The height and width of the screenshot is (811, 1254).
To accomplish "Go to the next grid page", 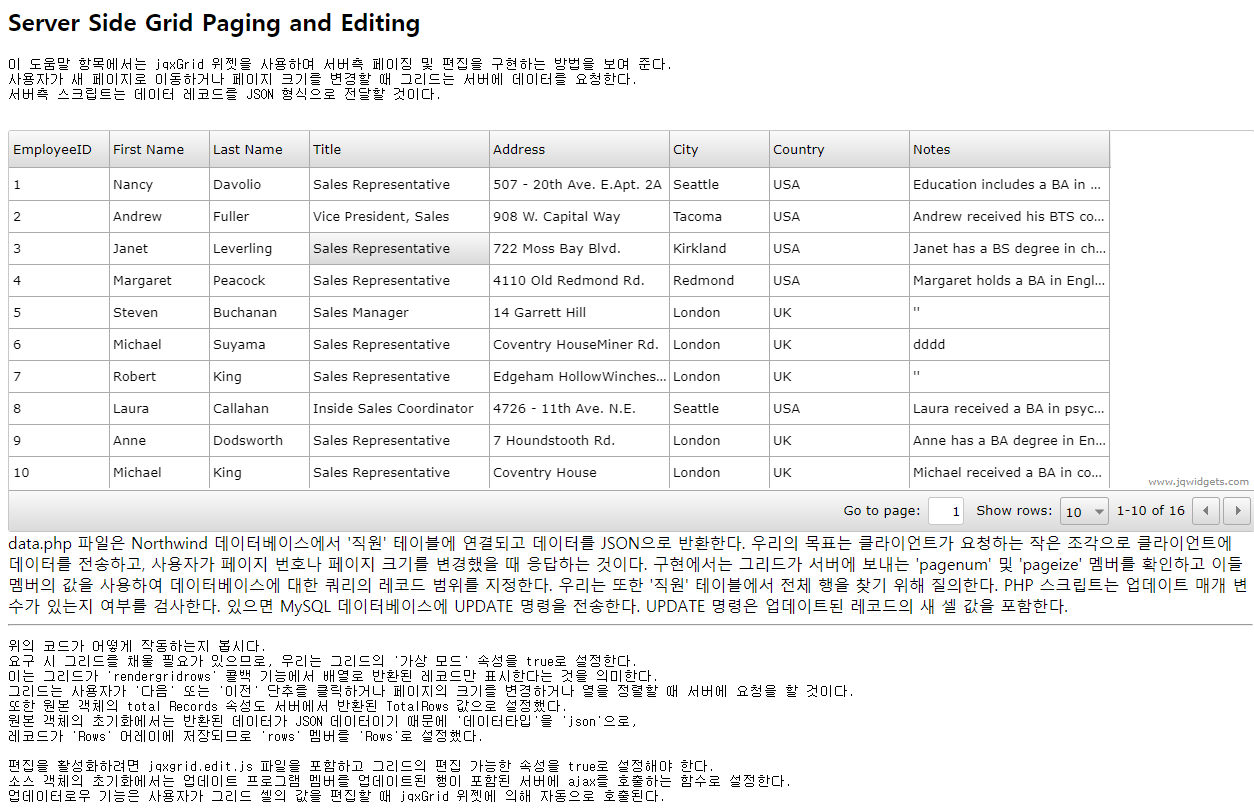I will 1237,511.
